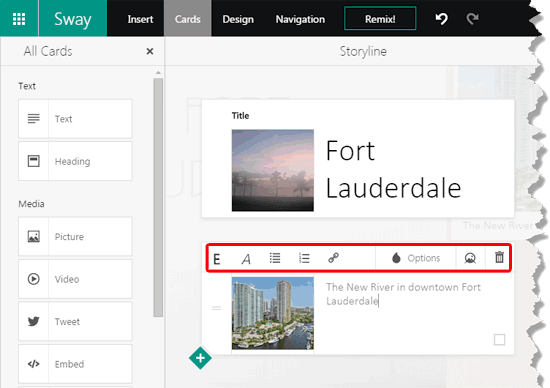Click the Text card lines icon
This screenshot has width=550, height=388.
(x=34, y=119)
